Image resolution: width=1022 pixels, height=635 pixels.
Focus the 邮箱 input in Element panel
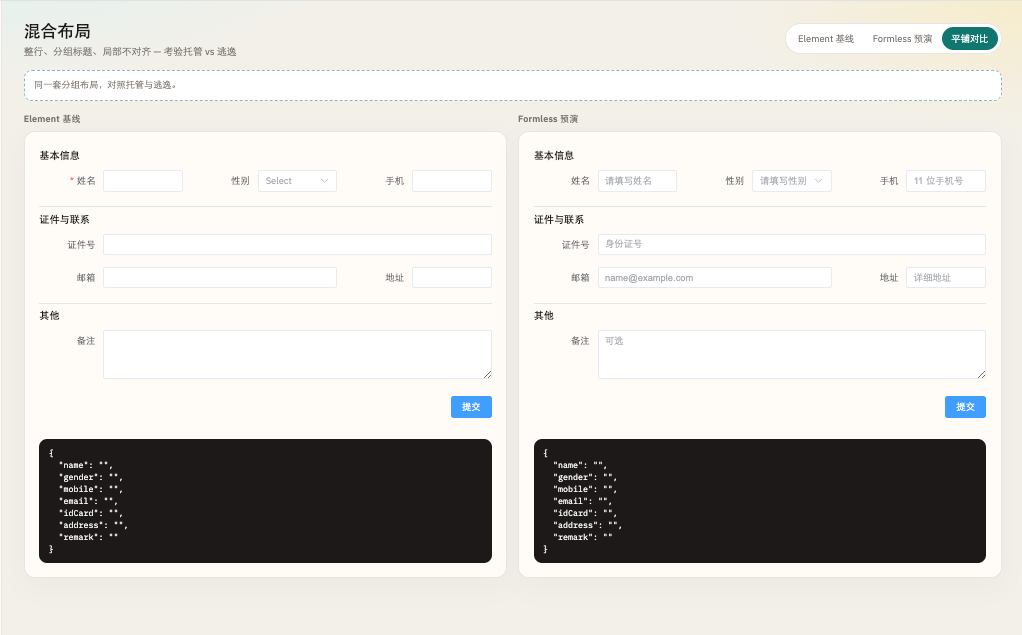(220, 277)
